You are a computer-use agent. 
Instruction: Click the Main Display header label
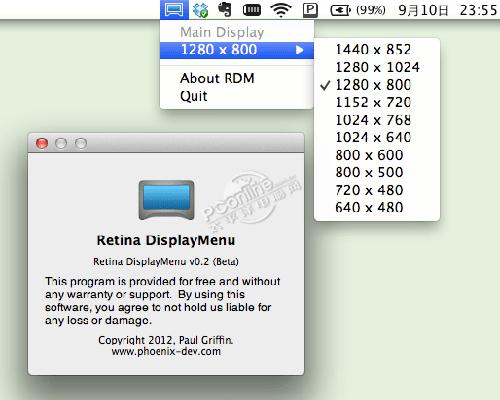coord(222,32)
